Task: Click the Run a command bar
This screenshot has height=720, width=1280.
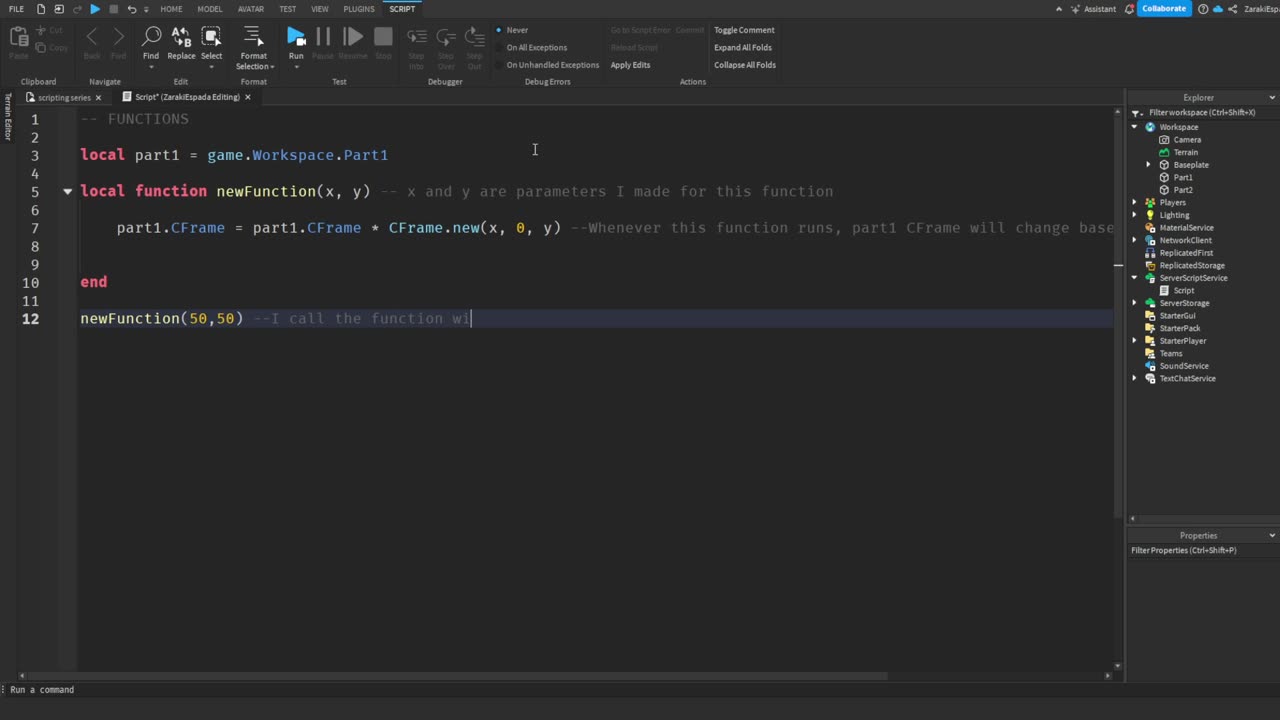Action: coord(640,689)
